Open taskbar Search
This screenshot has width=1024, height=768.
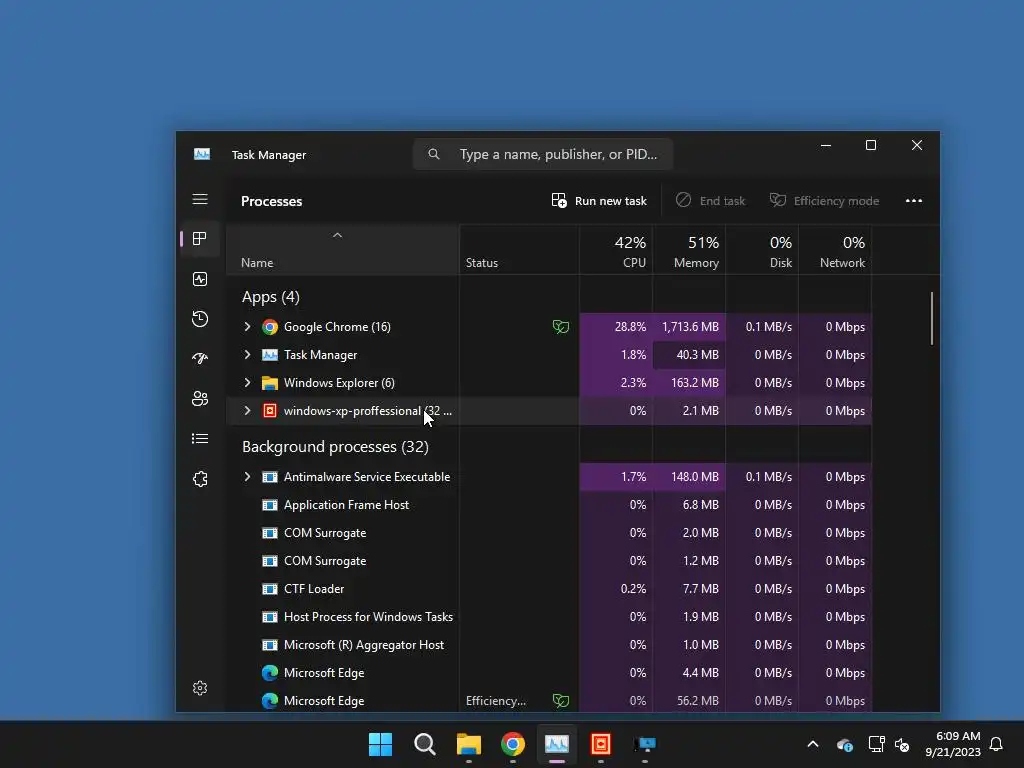pos(424,744)
